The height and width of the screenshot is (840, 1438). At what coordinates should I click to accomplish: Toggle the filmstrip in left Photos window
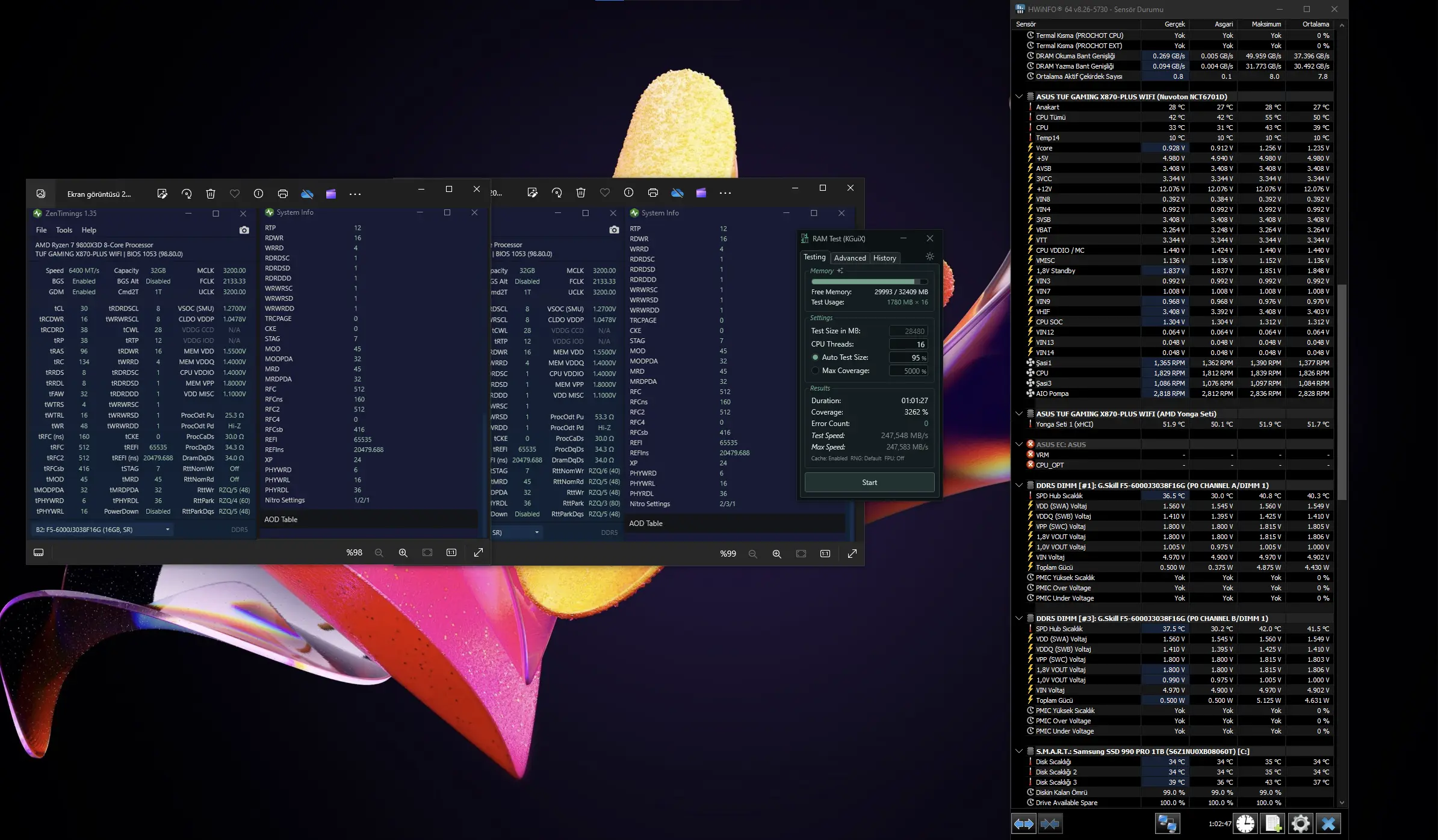point(39,552)
